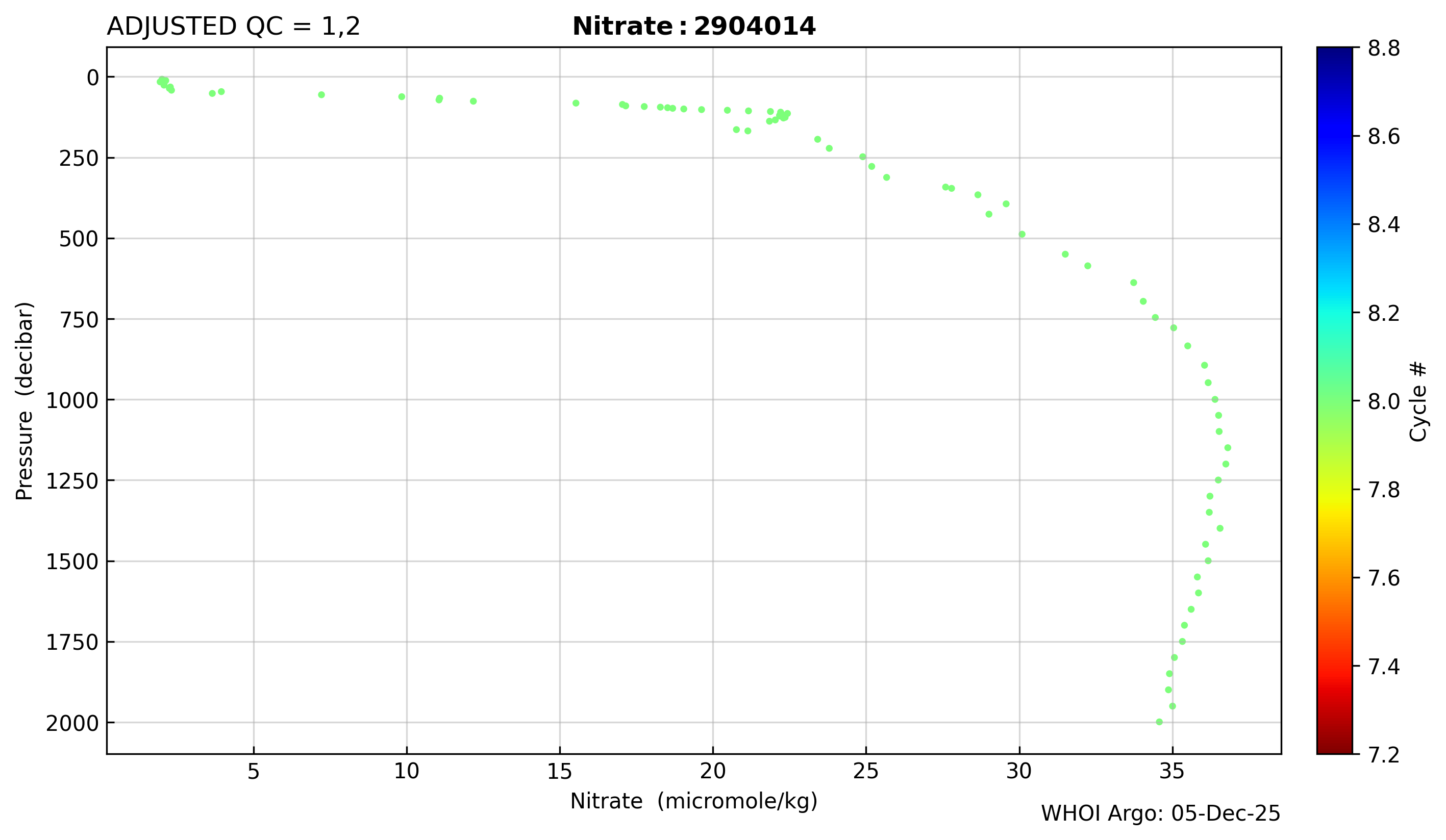Click the ADJUSTED QC = 1,2 label
The width and height of the screenshot is (1446, 840).
pos(233,27)
